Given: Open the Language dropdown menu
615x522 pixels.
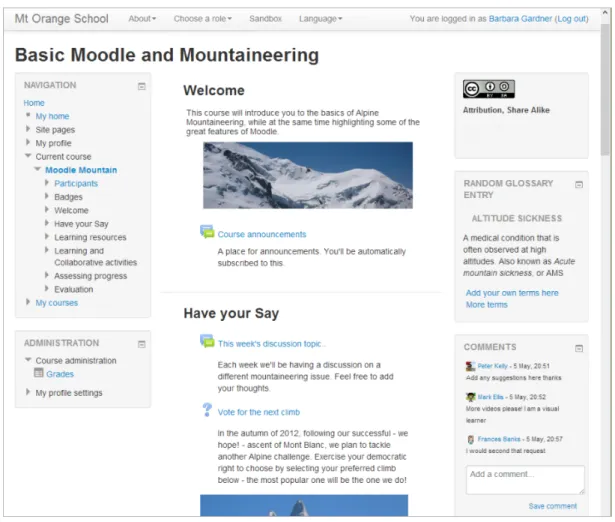Looking at the screenshot, I should (x=320, y=18).
